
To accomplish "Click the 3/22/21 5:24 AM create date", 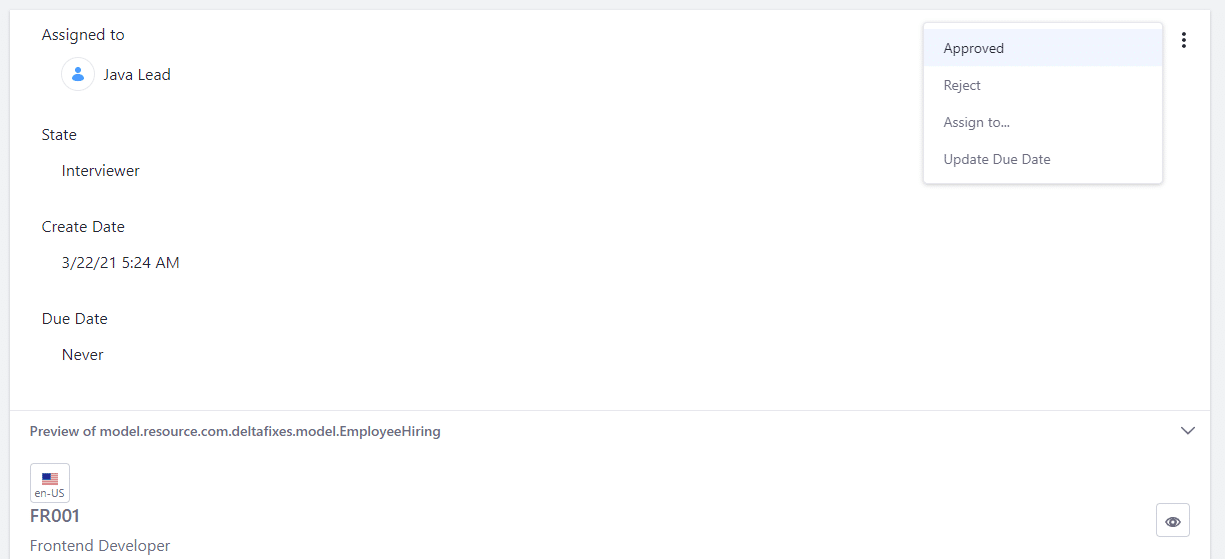I will tap(121, 263).
